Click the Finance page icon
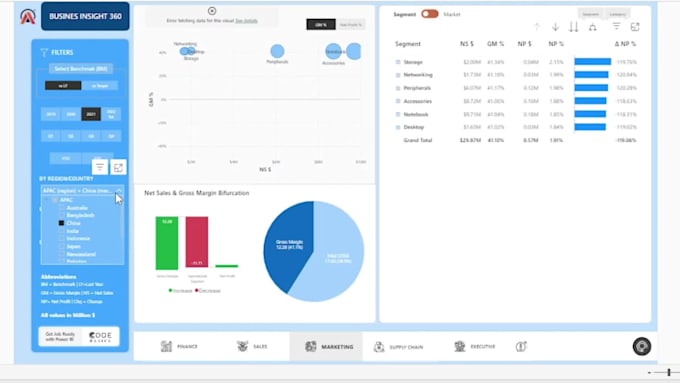Viewport: 680px width, 383px height. point(167,346)
